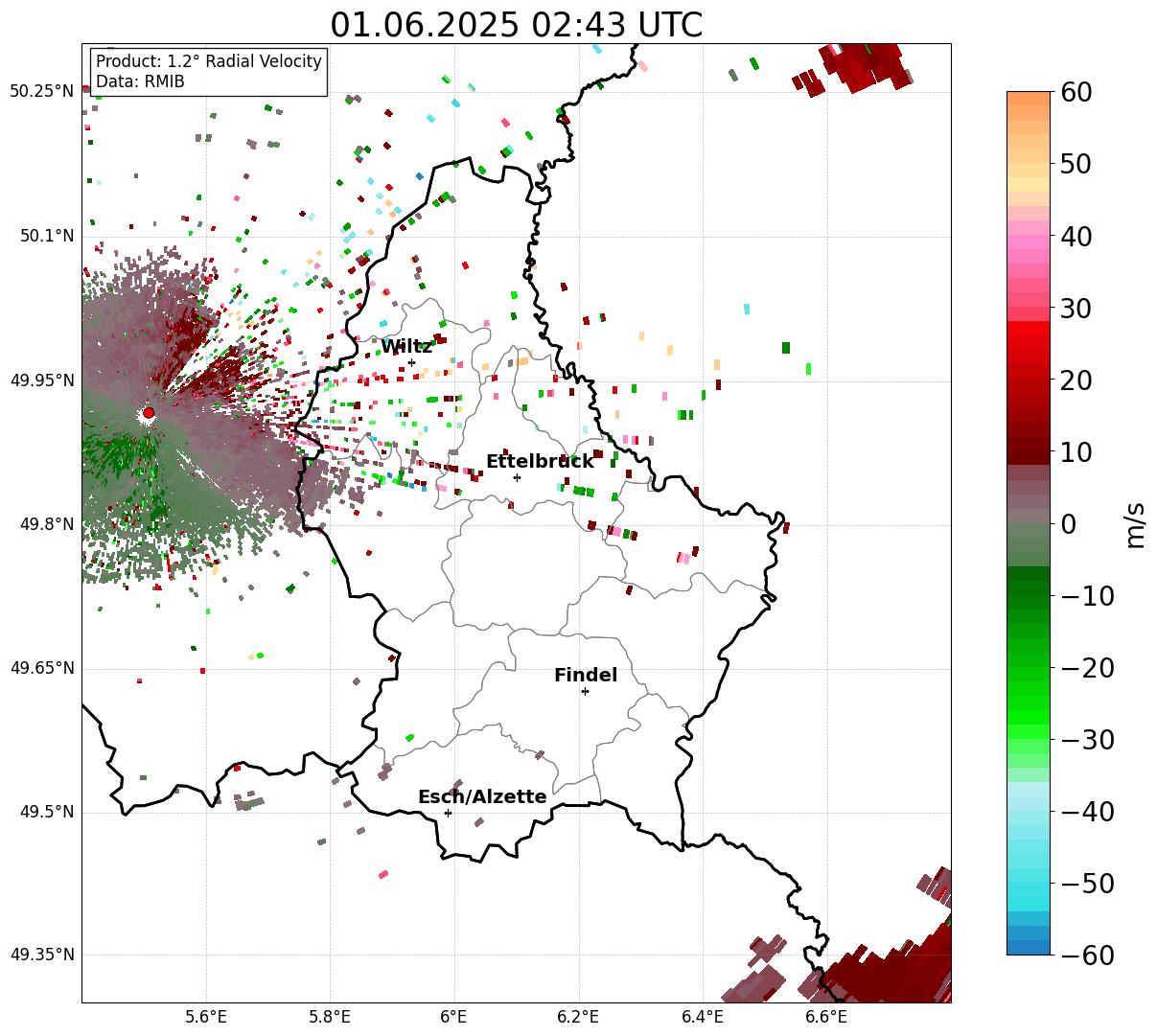Click the colorbar value −30
Viewport: 1157px width, 1036px height.
1087,740
